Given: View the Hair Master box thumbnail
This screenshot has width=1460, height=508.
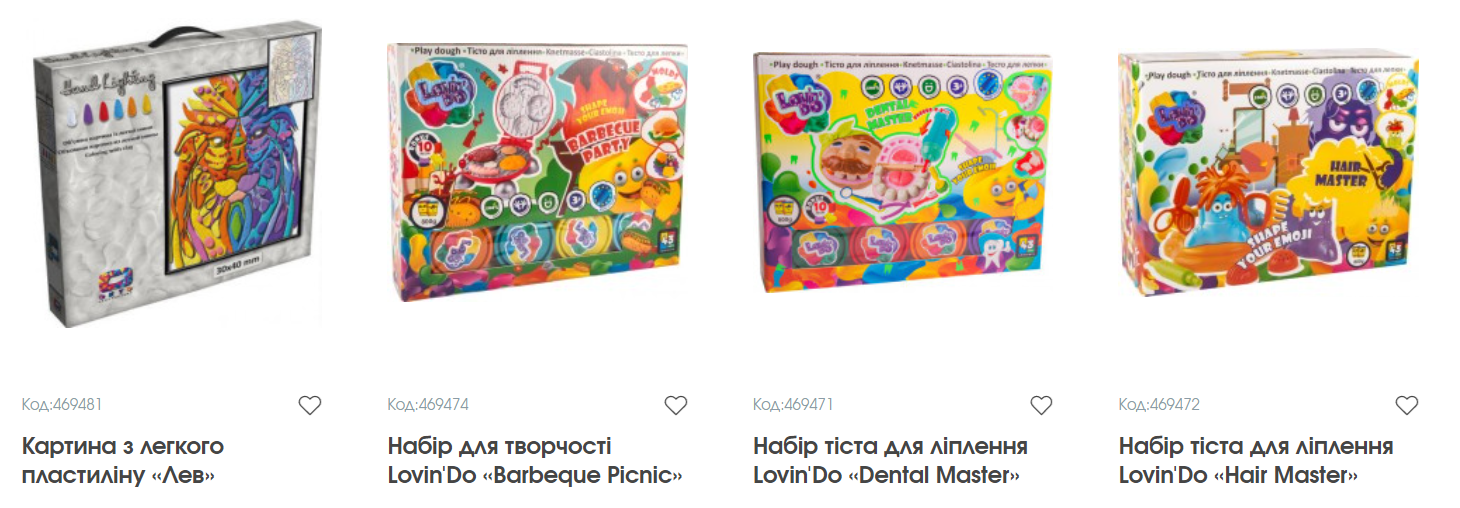Looking at the screenshot, I should pos(1268,173).
